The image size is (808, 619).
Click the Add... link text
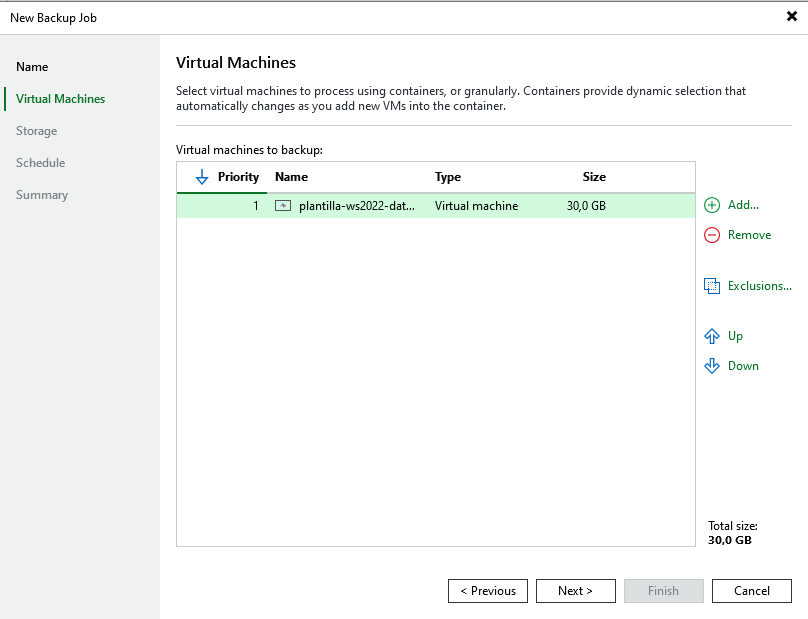(x=743, y=205)
